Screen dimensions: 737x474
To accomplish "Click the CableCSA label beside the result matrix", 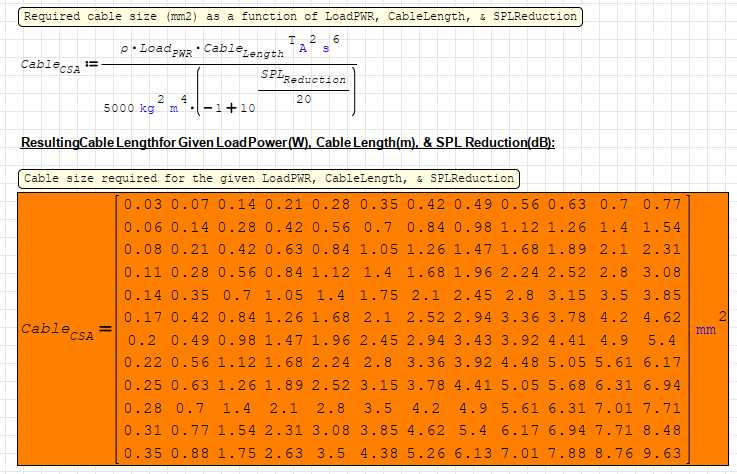I will [x=58, y=329].
